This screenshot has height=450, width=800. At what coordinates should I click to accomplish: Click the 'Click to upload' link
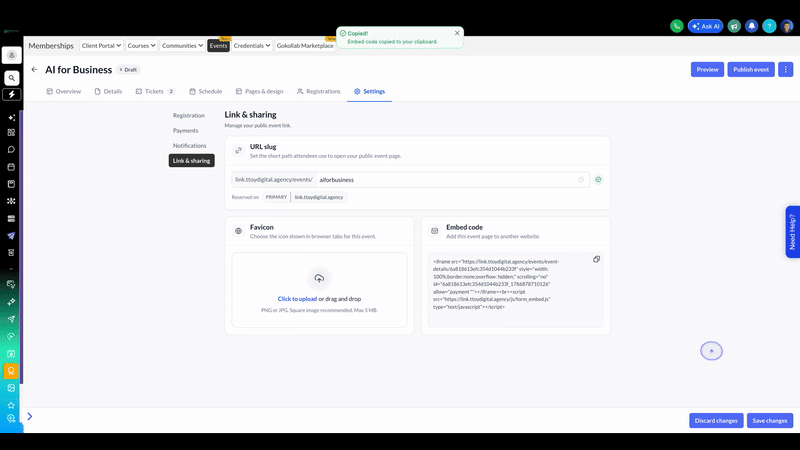tap(297, 299)
